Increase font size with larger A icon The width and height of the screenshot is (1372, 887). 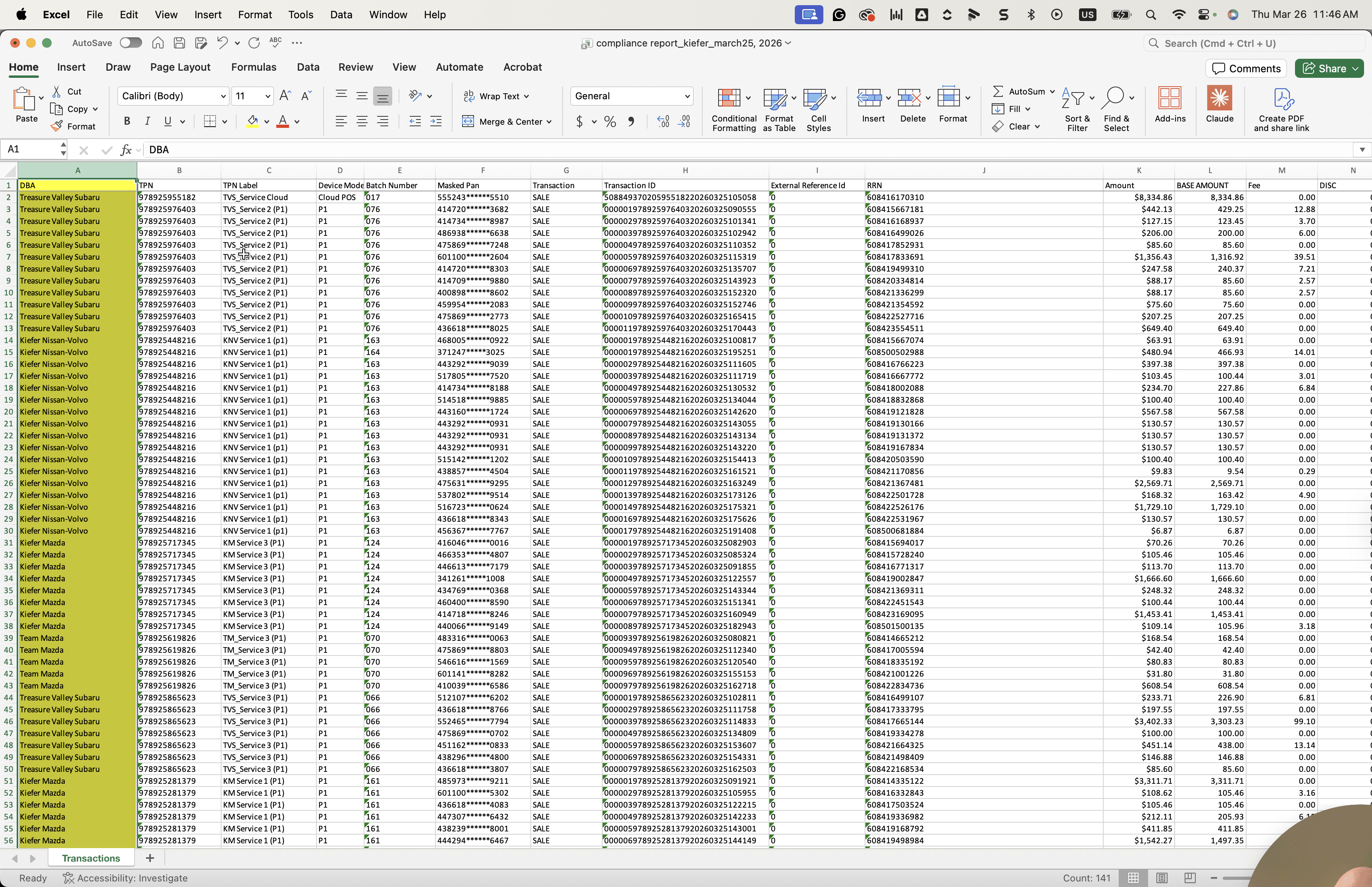click(285, 96)
